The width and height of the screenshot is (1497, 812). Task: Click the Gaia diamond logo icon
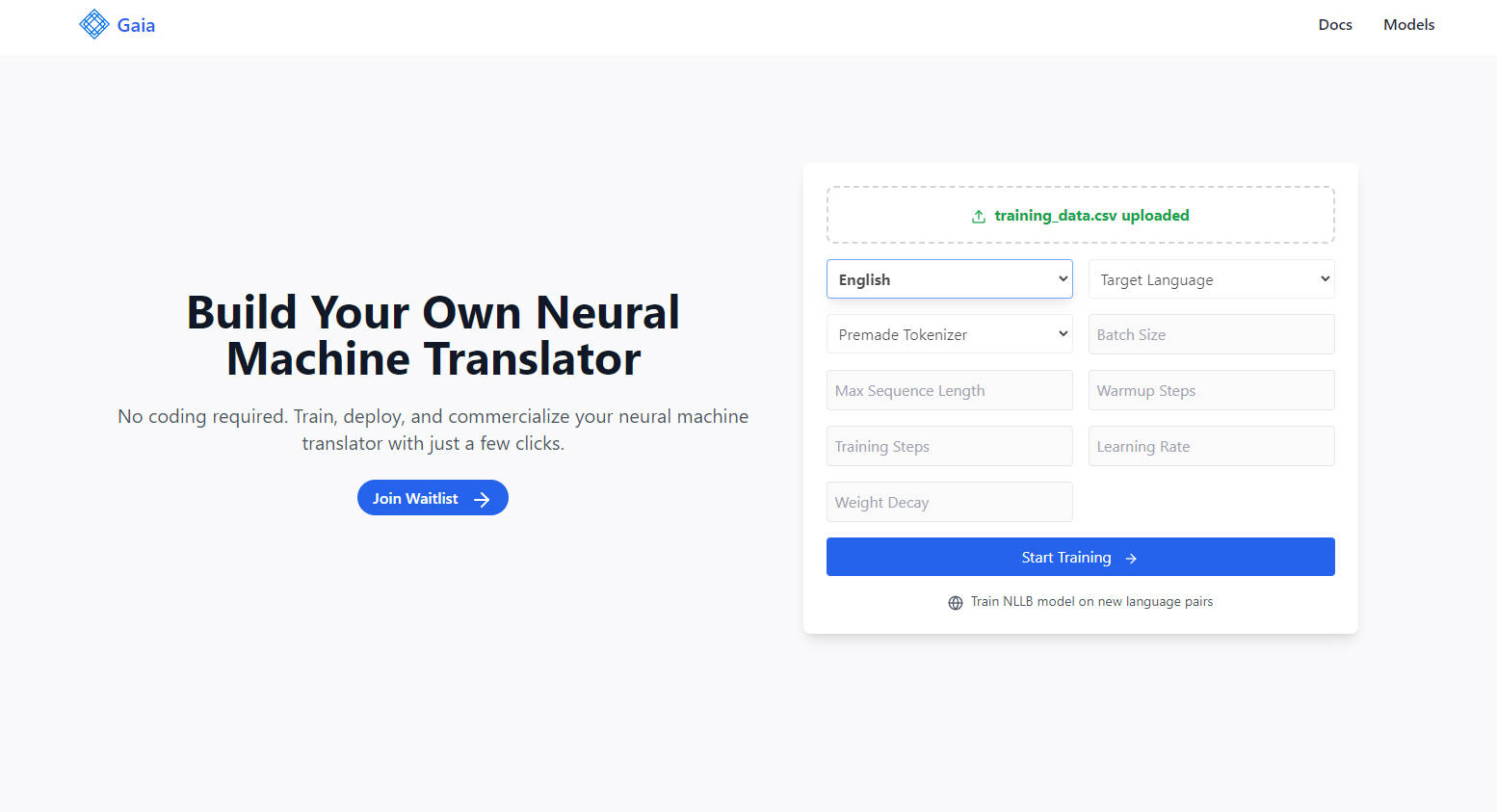click(93, 24)
